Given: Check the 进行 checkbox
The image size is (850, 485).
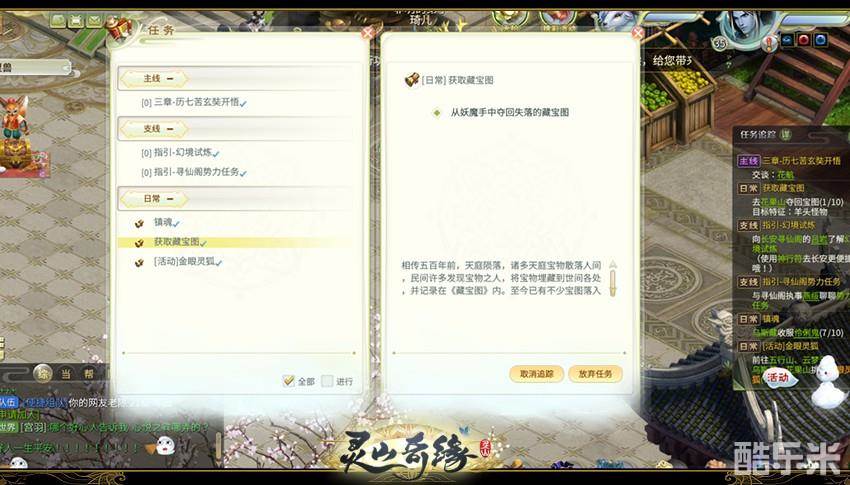Looking at the screenshot, I should (x=327, y=381).
